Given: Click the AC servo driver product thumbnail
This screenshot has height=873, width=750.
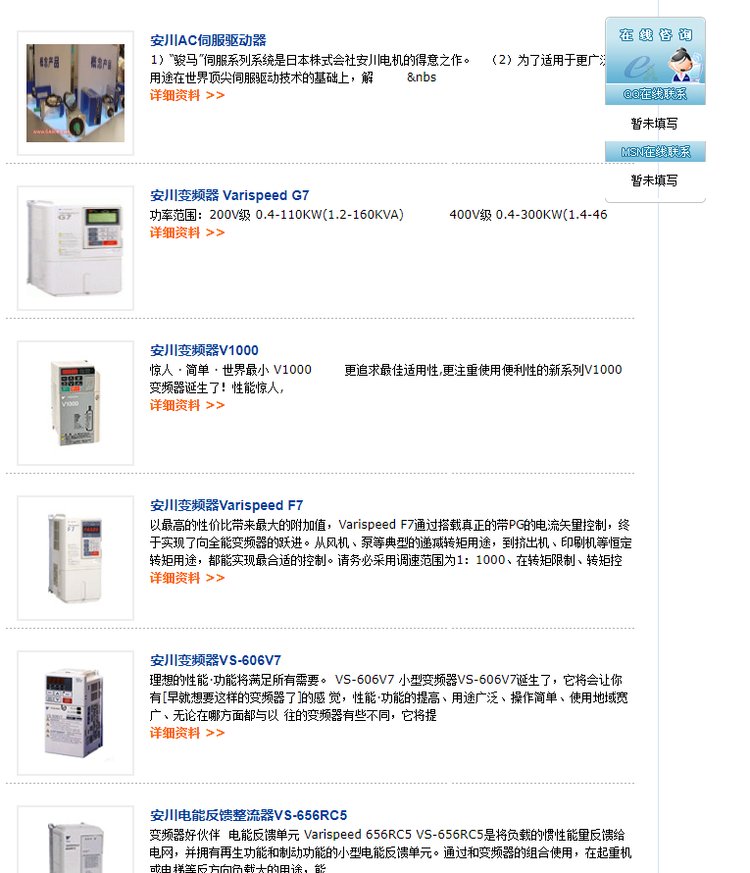Looking at the screenshot, I should tap(75, 93).
